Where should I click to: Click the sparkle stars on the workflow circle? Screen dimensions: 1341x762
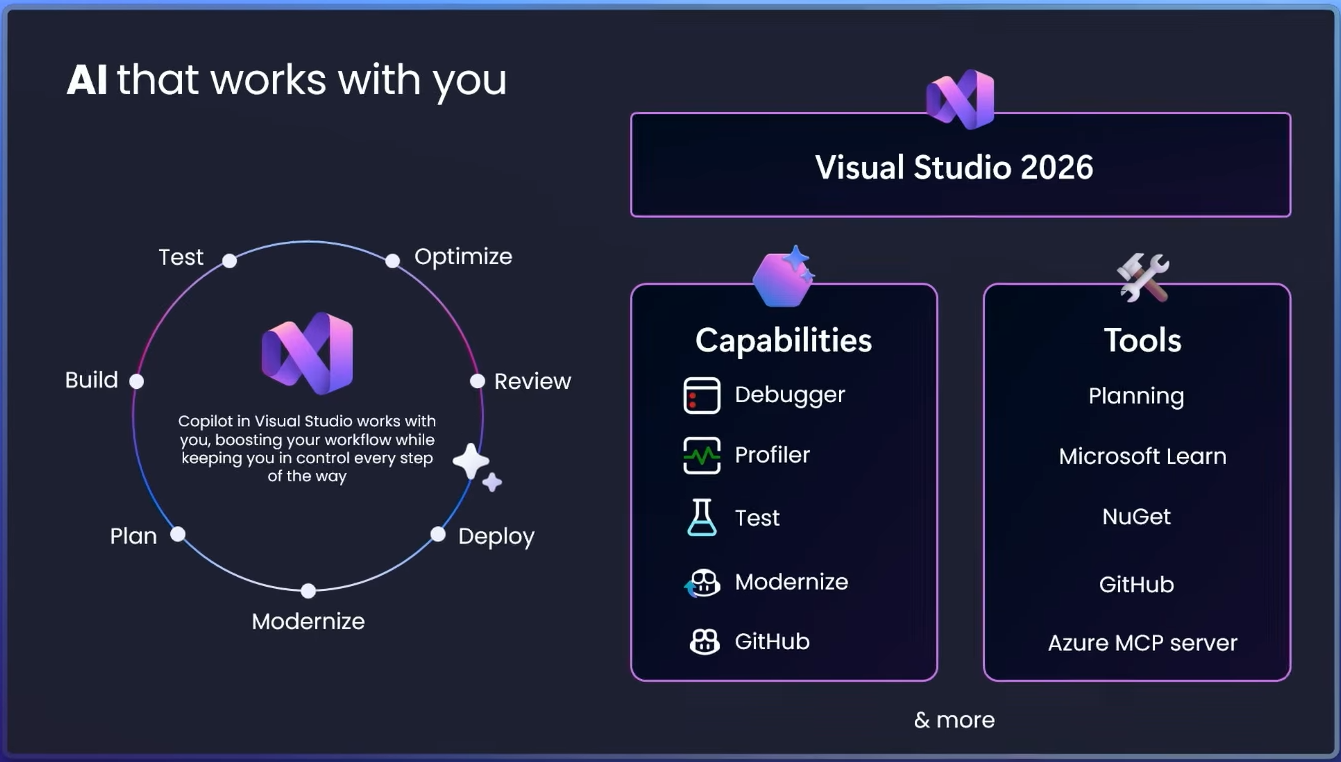pyautogui.click(x=476, y=467)
